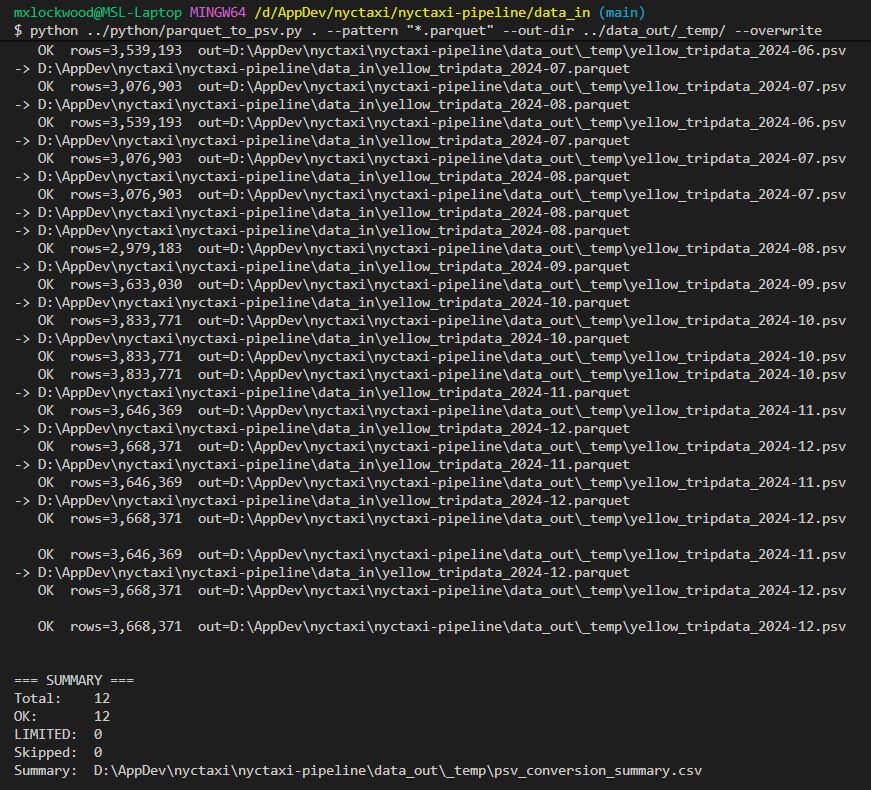871x790 pixels.
Task: Click the --out-dir flag in the command
Action: tap(538, 31)
